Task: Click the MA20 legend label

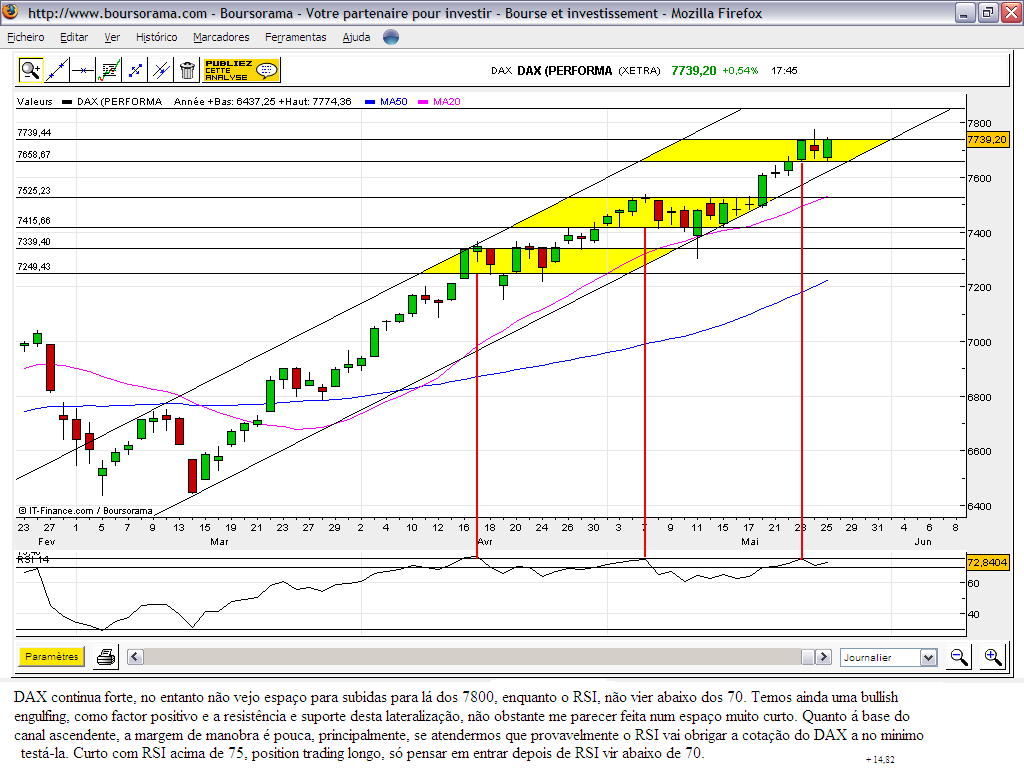Action: tap(447, 101)
